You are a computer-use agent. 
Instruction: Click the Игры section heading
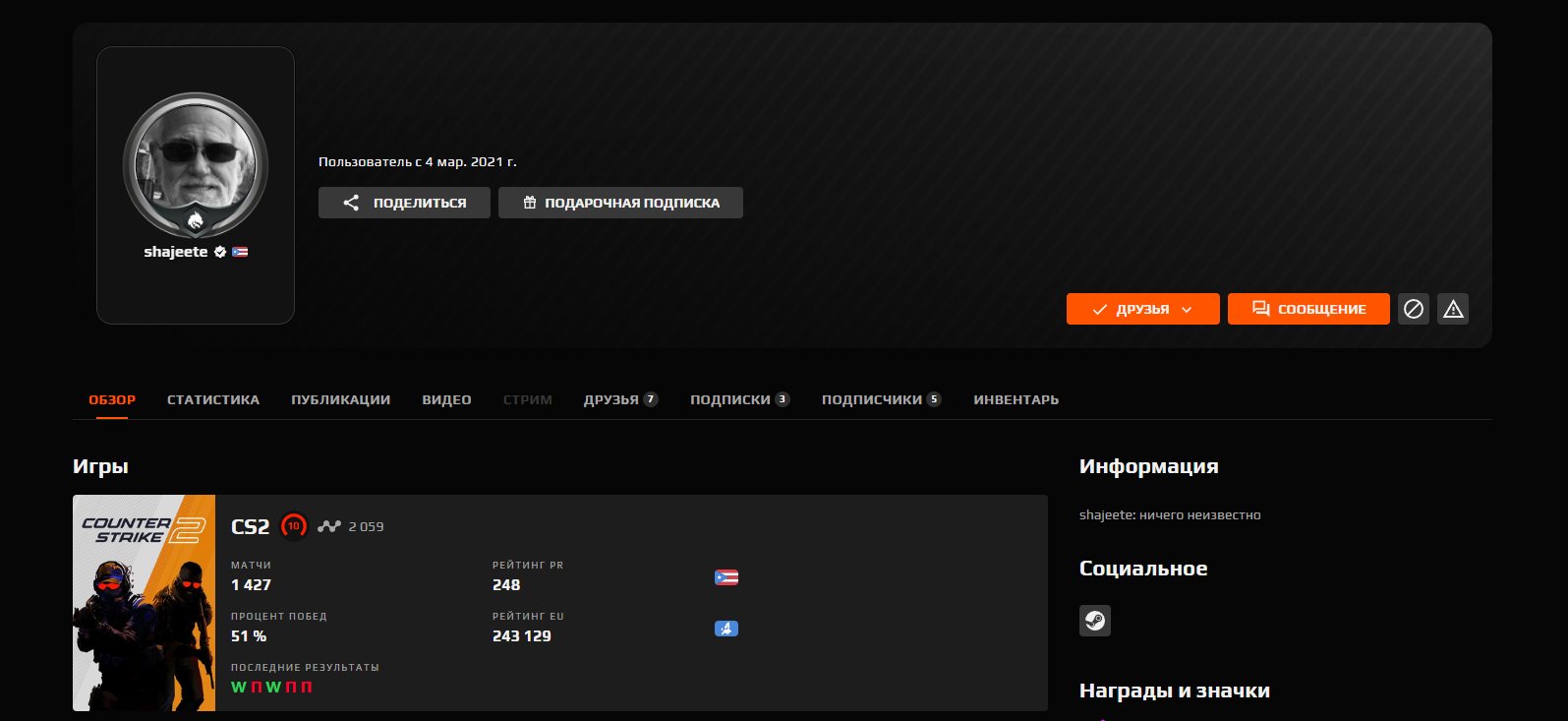pos(100,466)
